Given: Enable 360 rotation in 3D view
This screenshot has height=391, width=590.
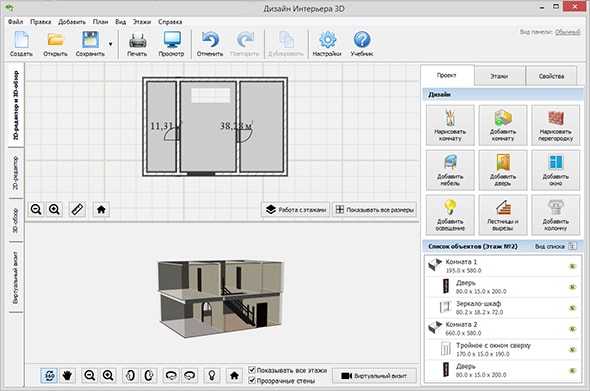Looking at the screenshot, I should click(x=49, y=375).
